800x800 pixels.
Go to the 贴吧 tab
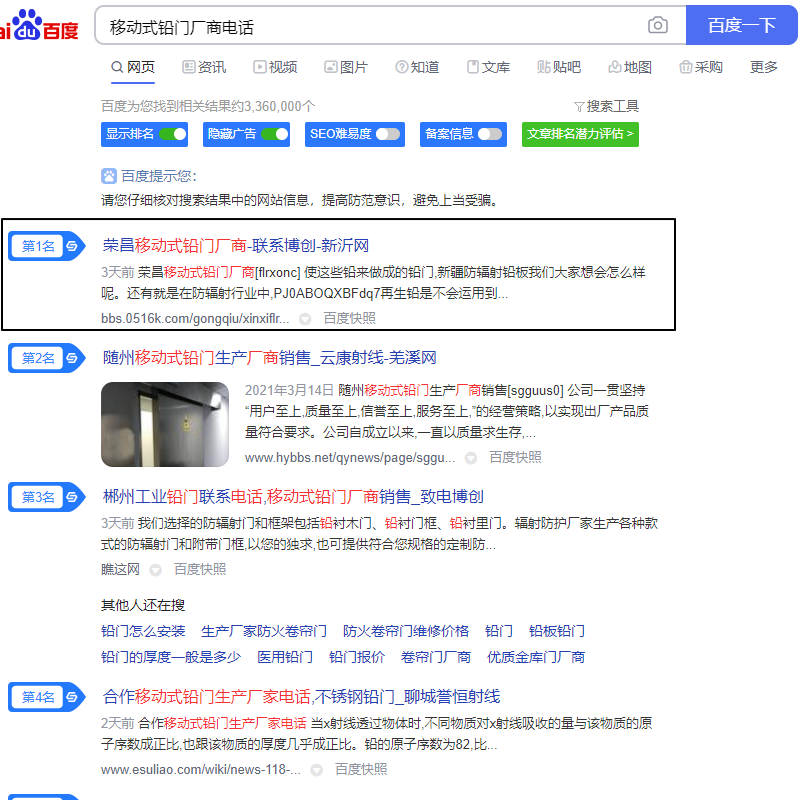coord(559,67)
